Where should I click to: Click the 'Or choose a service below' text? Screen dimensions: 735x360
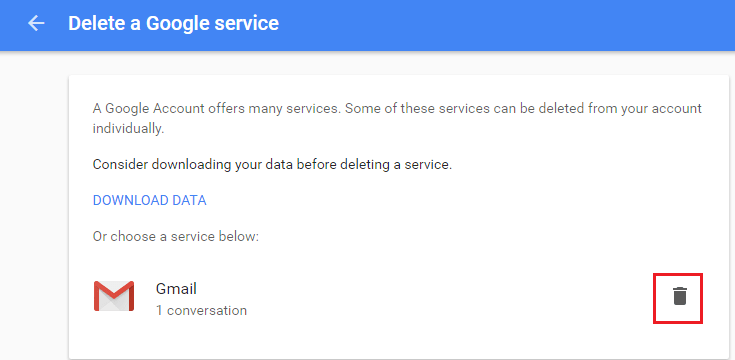pyautogui.click(x=176, y=236)
